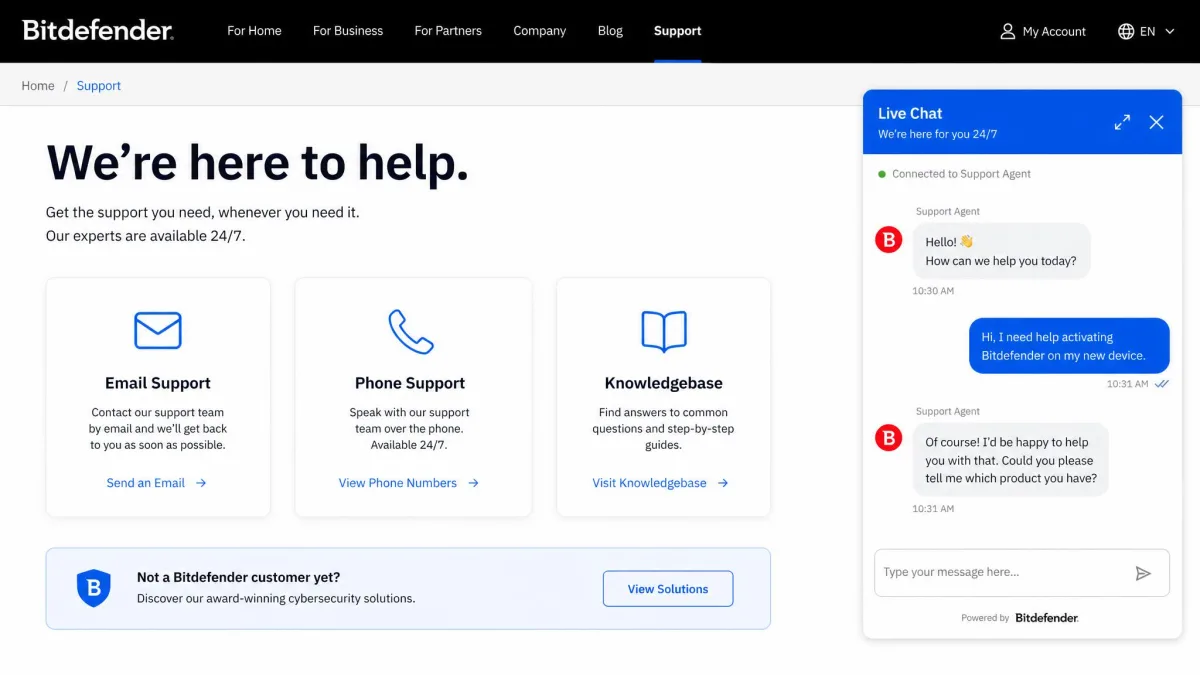The height and width of the screenshot is (675, 1200).
Task: Click the 'We're here to help.' headline
Action: point(257,163)
